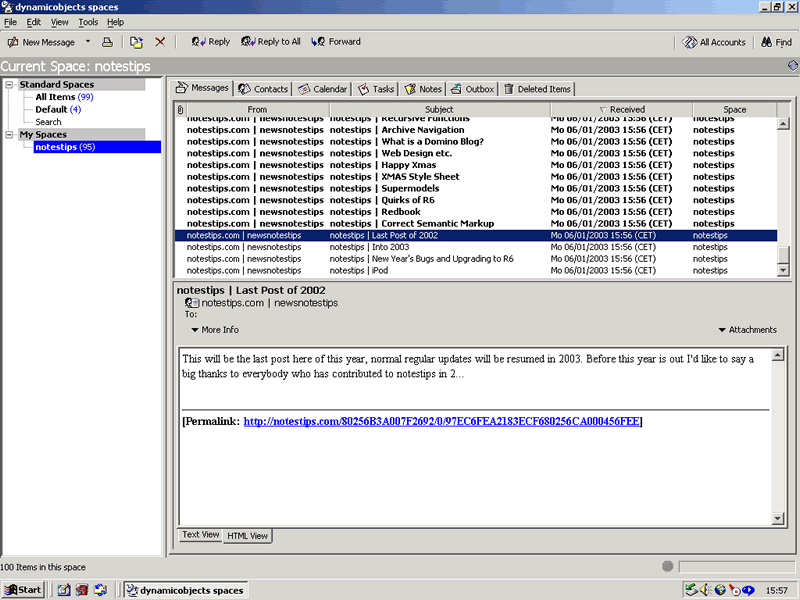Switch to the Messages tab
This screenshot has width=800, height=600.
(202, 88)
